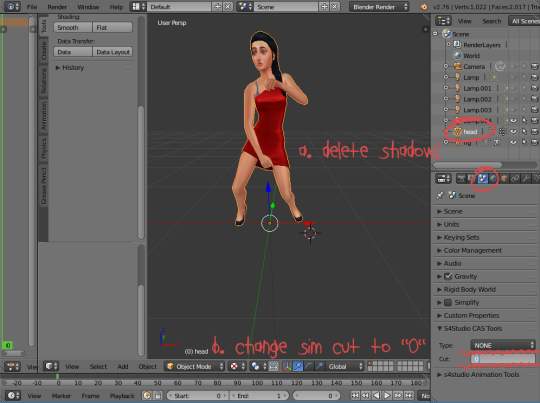Open the Help menu

click(116, 7)
